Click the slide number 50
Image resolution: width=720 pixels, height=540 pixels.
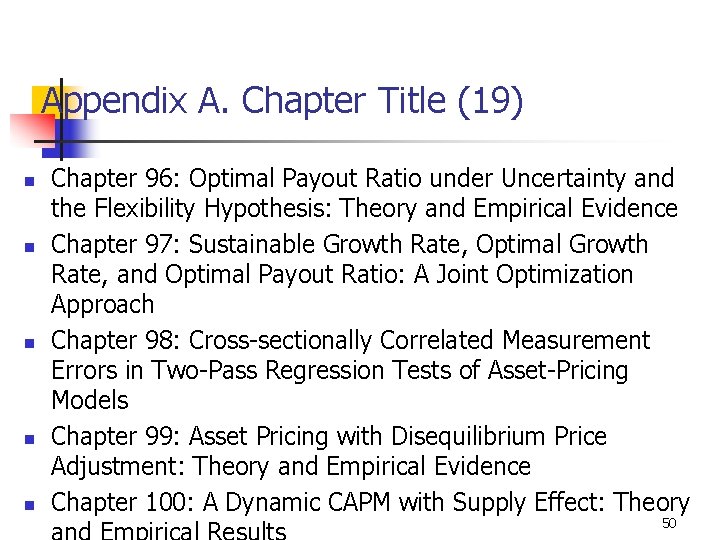[670, 524]
